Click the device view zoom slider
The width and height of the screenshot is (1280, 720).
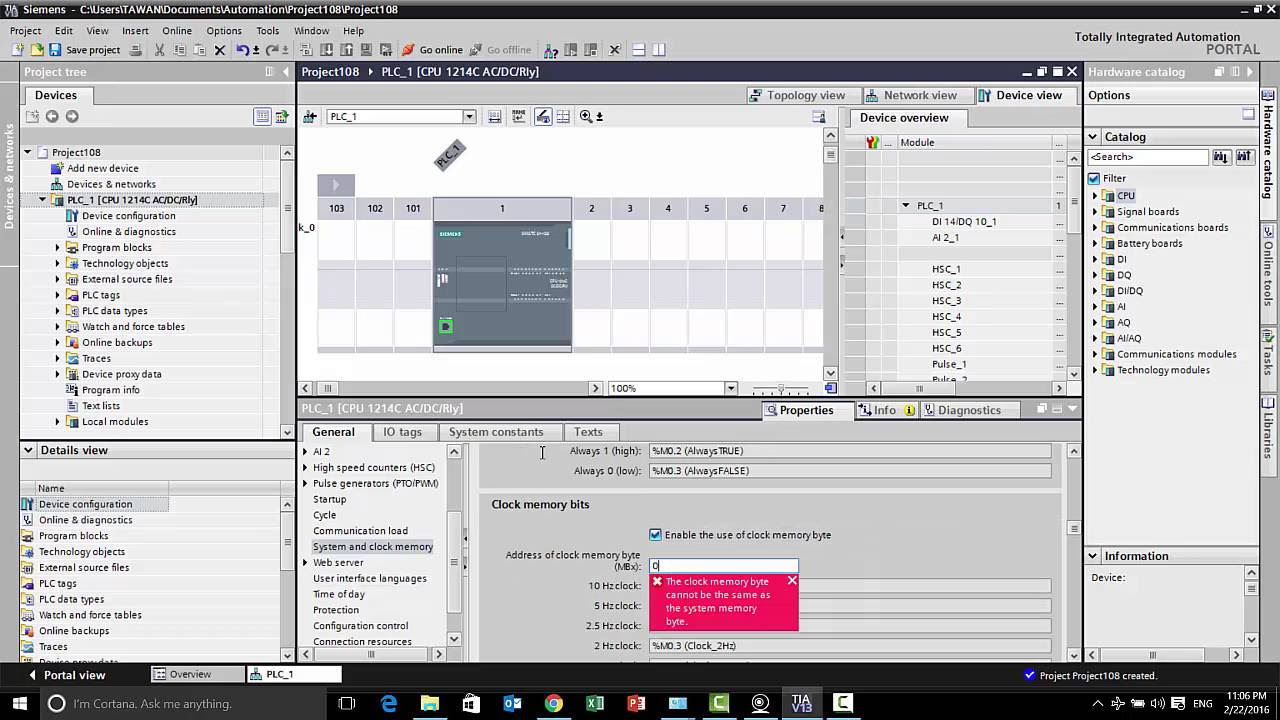pyautogui.click(x=780, y=388)
